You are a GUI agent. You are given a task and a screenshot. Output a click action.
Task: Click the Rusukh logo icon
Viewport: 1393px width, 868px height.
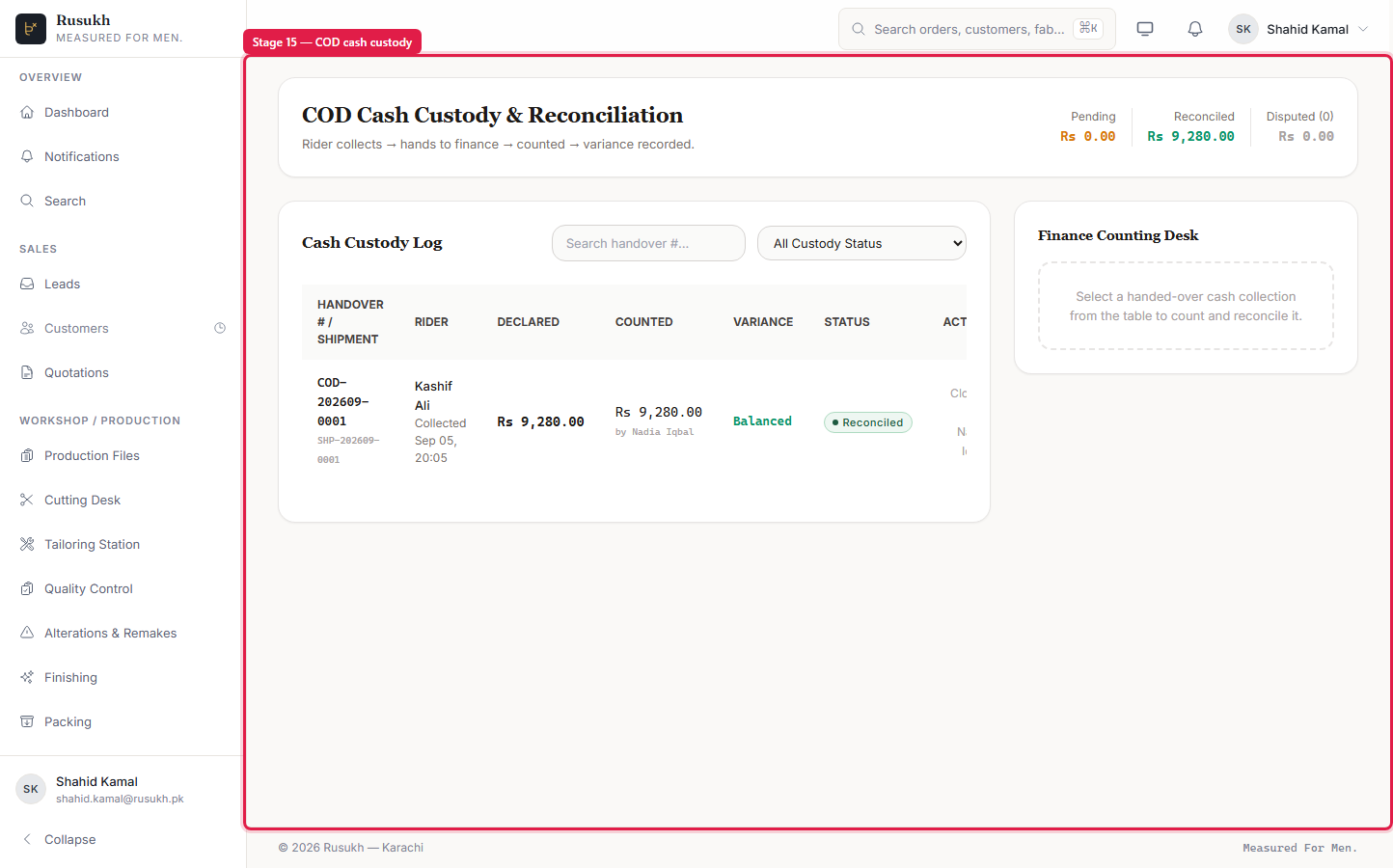31,29
